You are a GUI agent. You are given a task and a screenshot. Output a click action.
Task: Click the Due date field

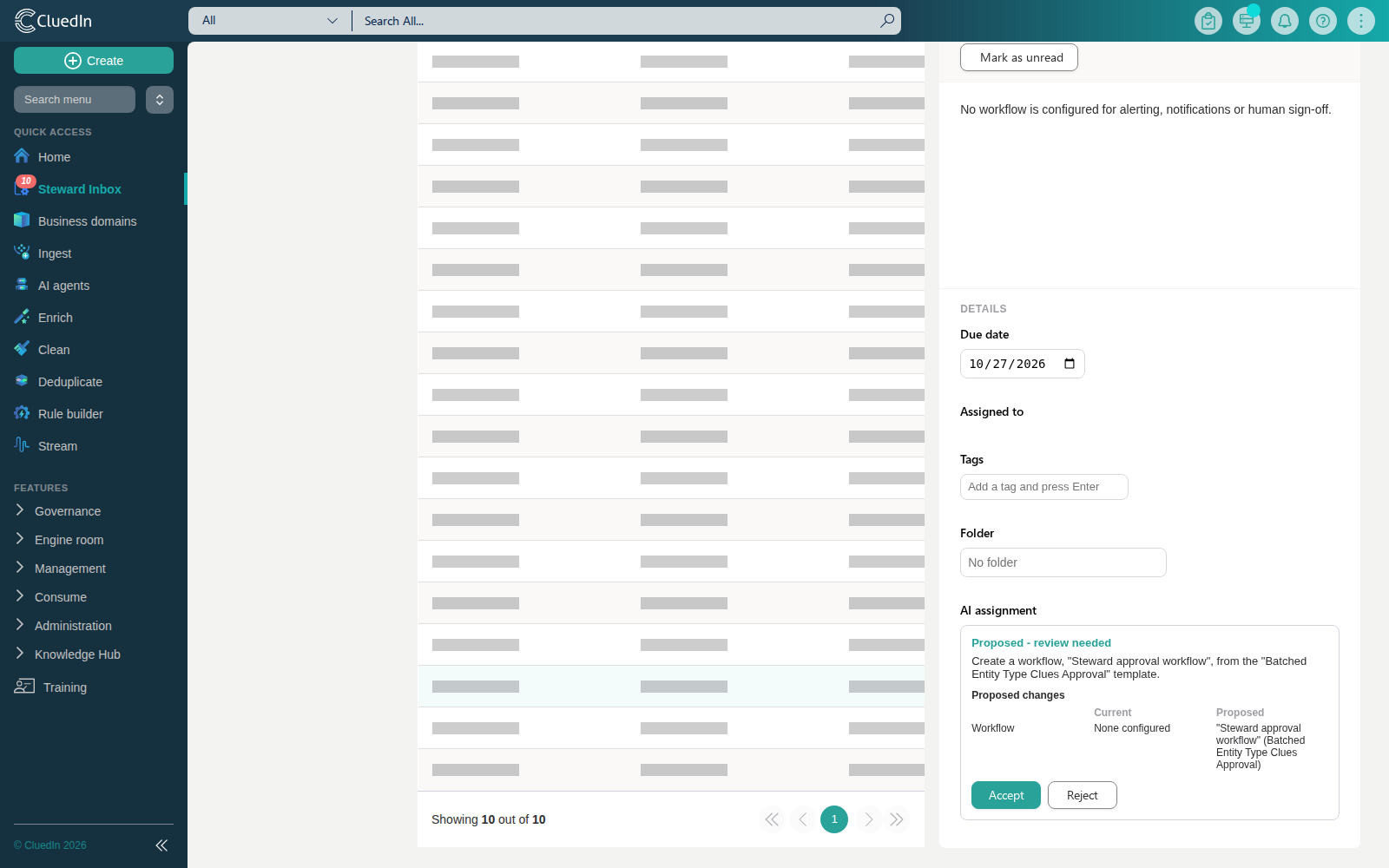[1023, 364]
